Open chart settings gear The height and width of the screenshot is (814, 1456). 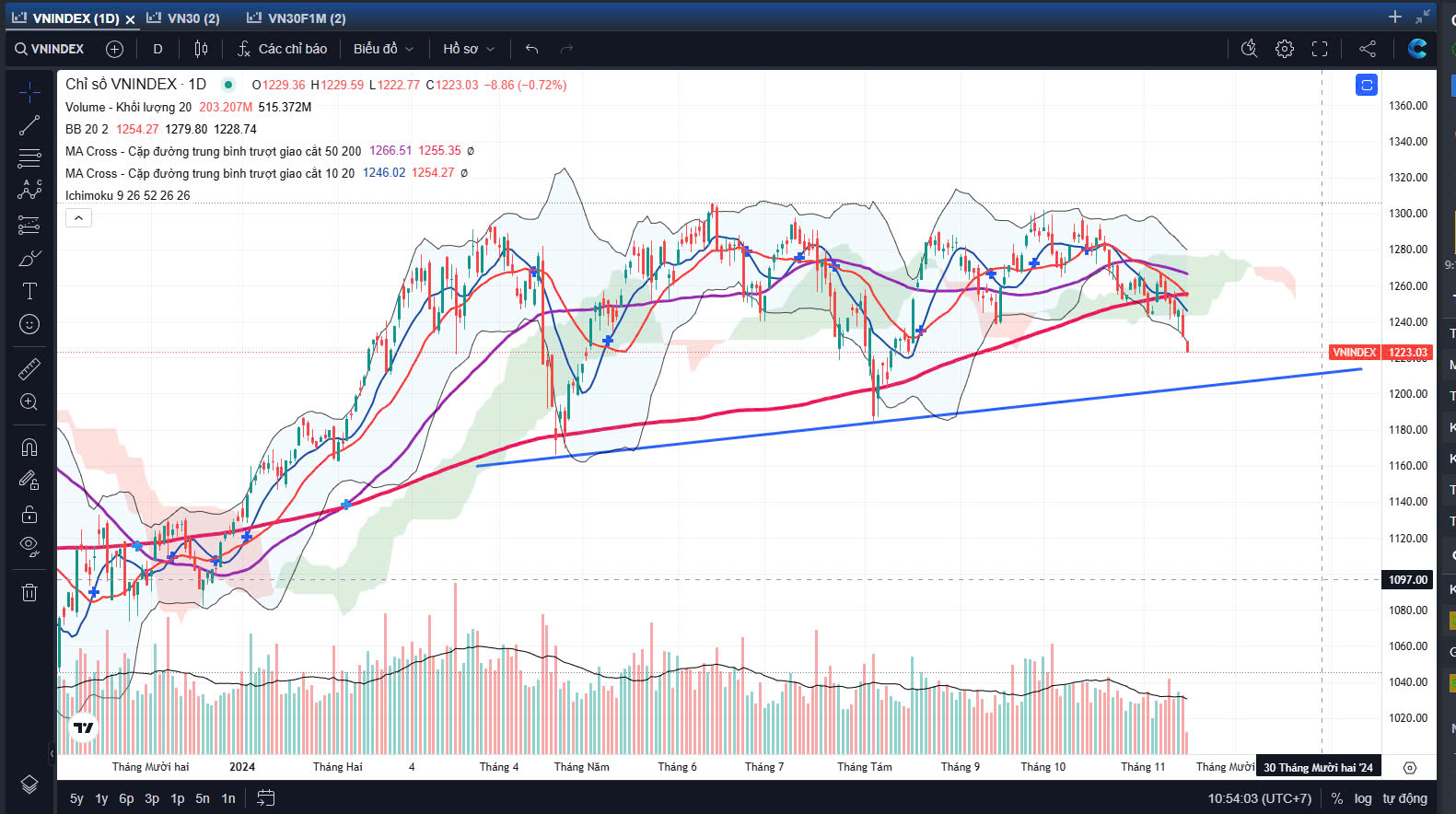pos(1285,49)
